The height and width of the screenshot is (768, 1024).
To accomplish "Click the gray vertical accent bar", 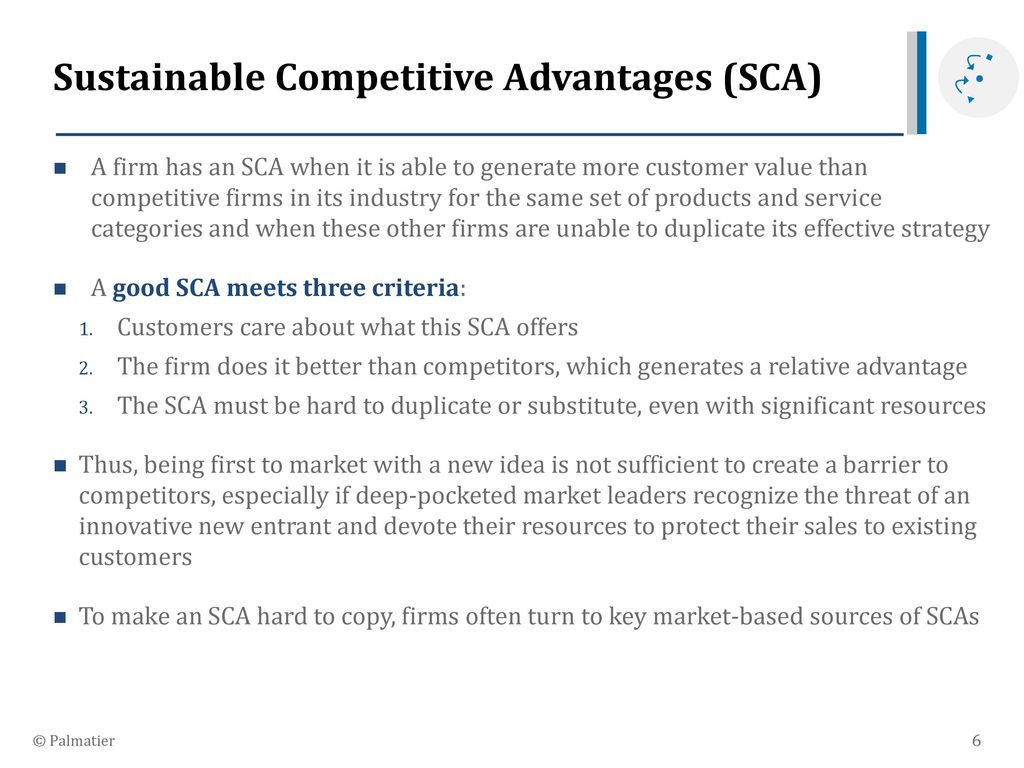I will pyautogui.click(x=912, y=82).
